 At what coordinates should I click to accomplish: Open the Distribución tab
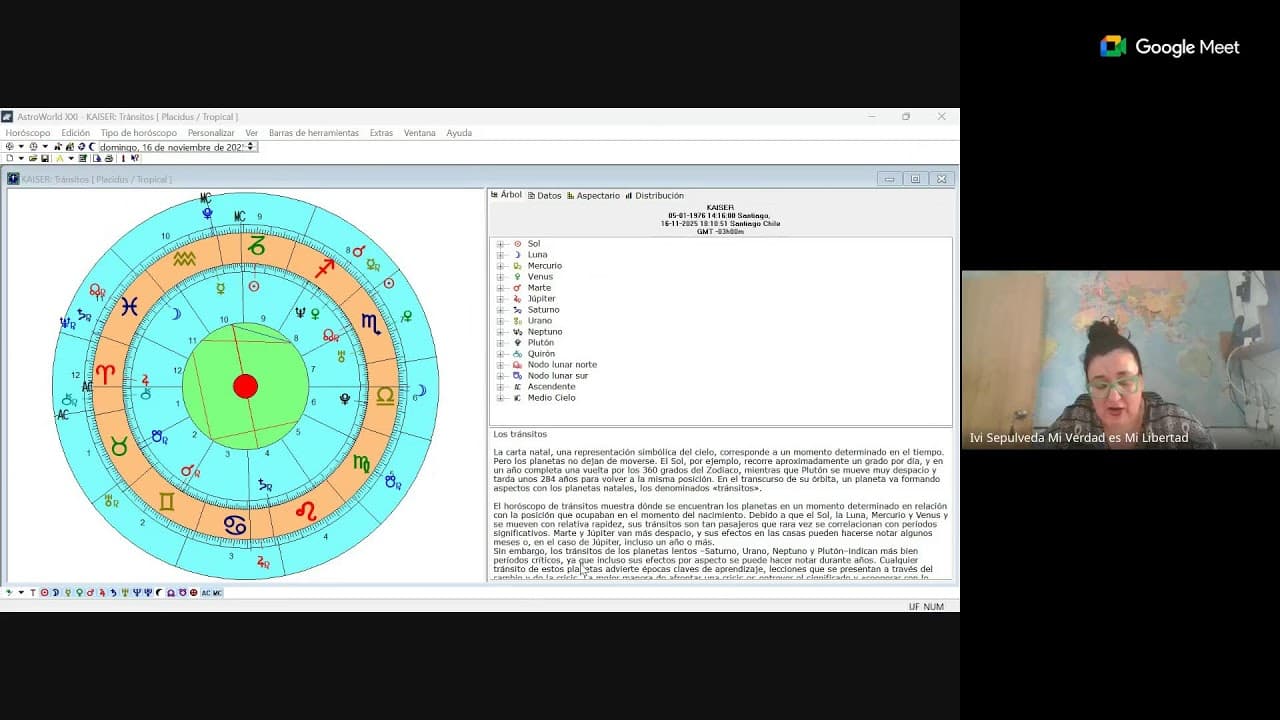point(654,196)
